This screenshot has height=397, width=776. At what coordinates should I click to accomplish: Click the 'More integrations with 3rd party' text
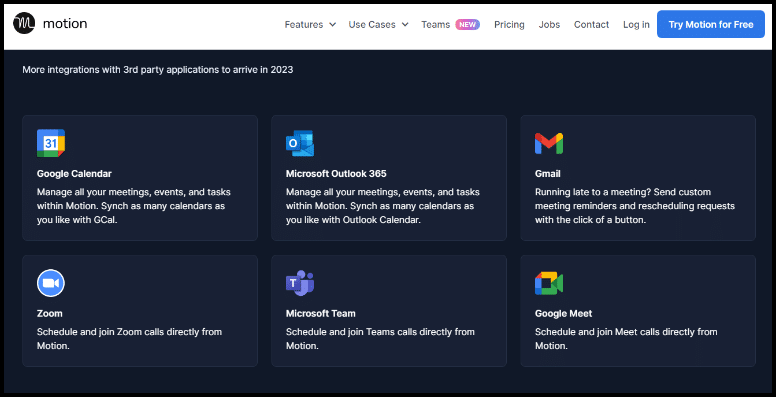pyautogui.click(x=158, y=70)
